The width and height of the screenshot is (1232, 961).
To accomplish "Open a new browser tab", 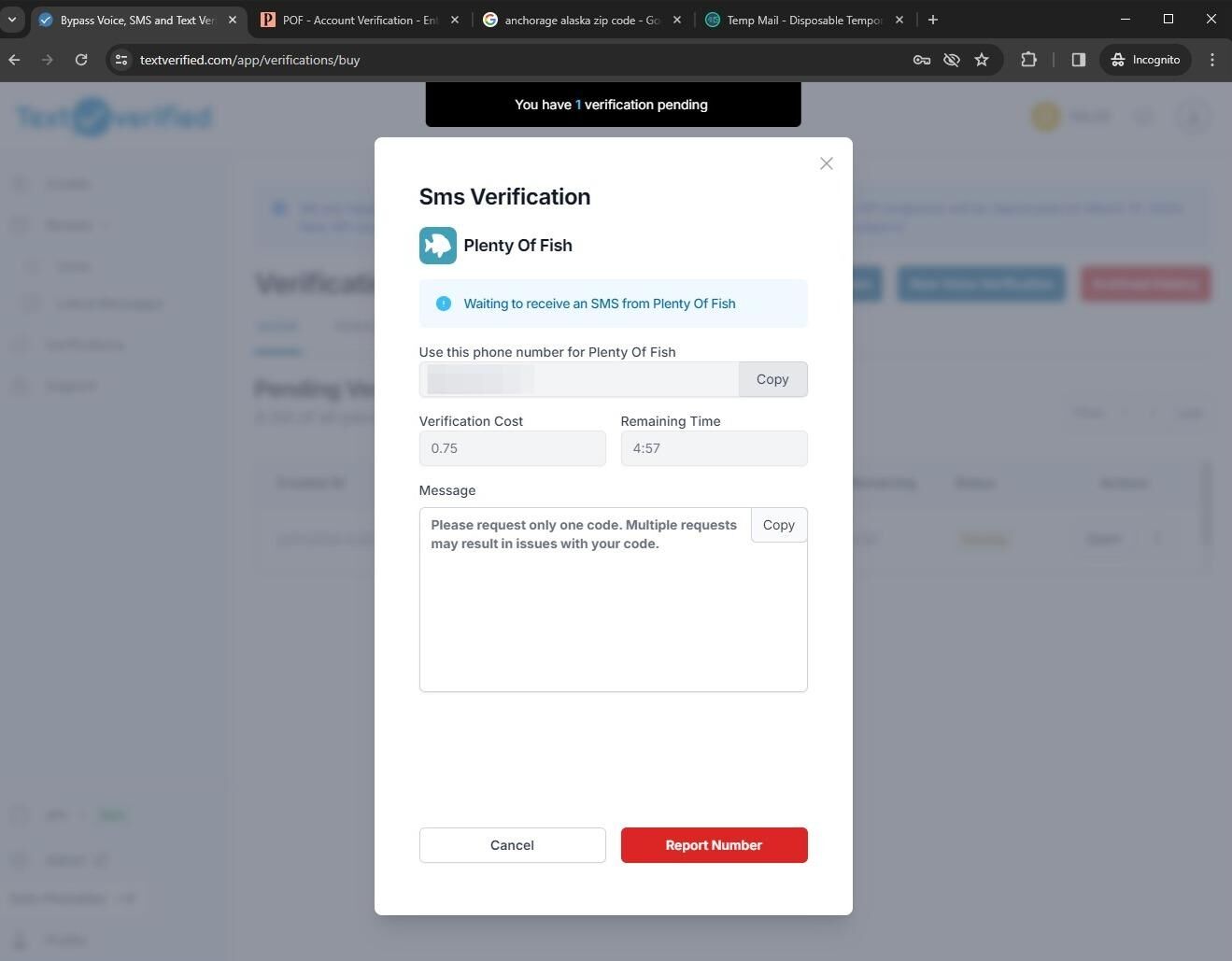I will coord(932,20).
